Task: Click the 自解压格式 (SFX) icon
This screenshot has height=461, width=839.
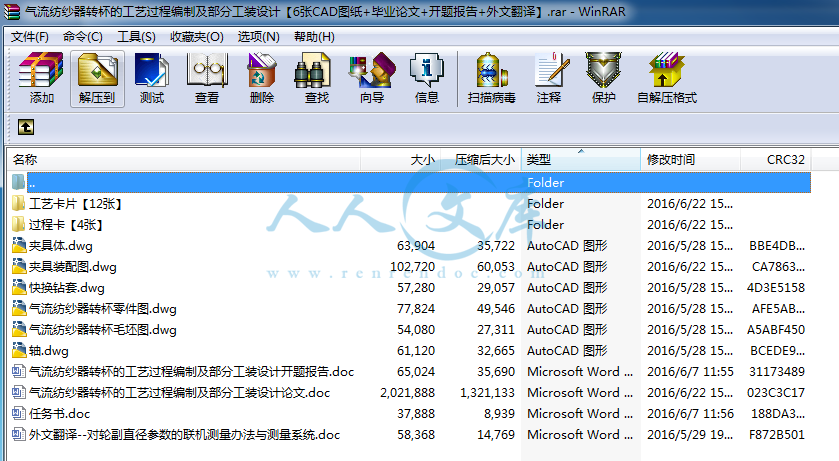Action: tap(667, 70)
